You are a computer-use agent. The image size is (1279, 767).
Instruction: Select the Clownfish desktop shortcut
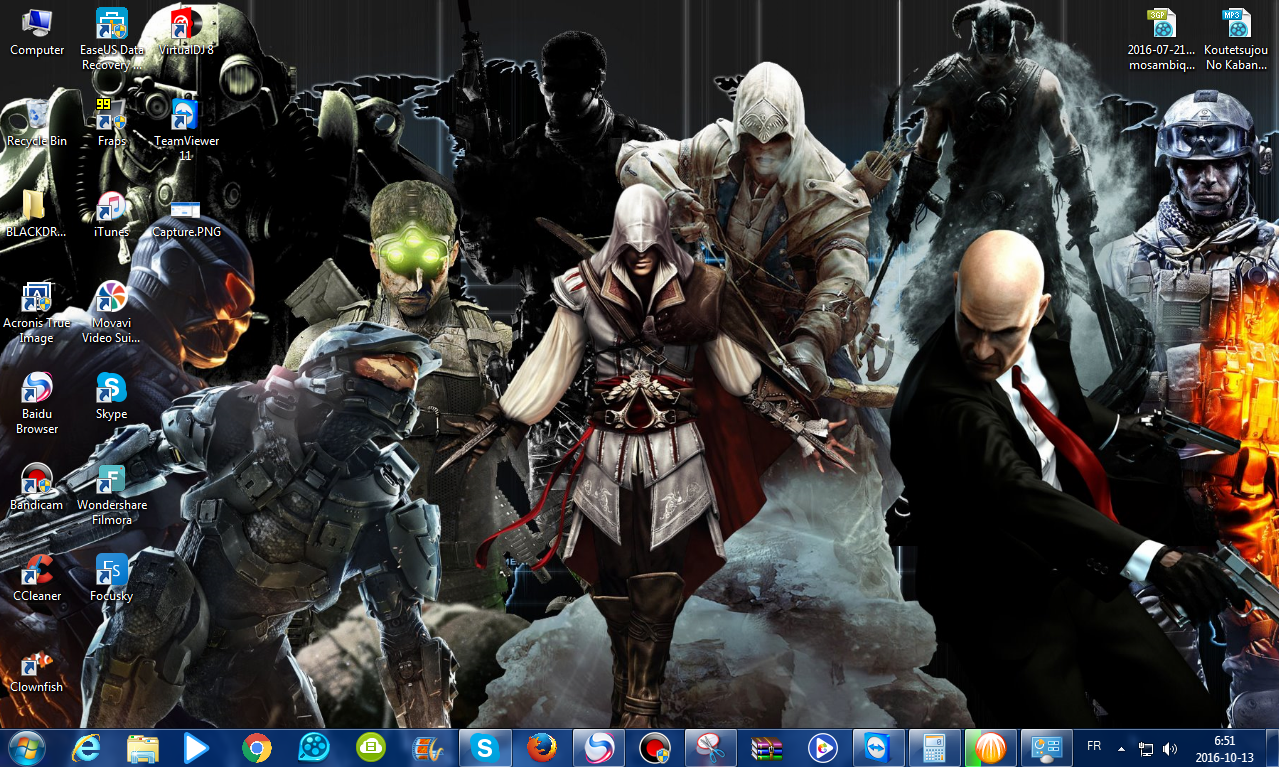[x=37, y=670]
